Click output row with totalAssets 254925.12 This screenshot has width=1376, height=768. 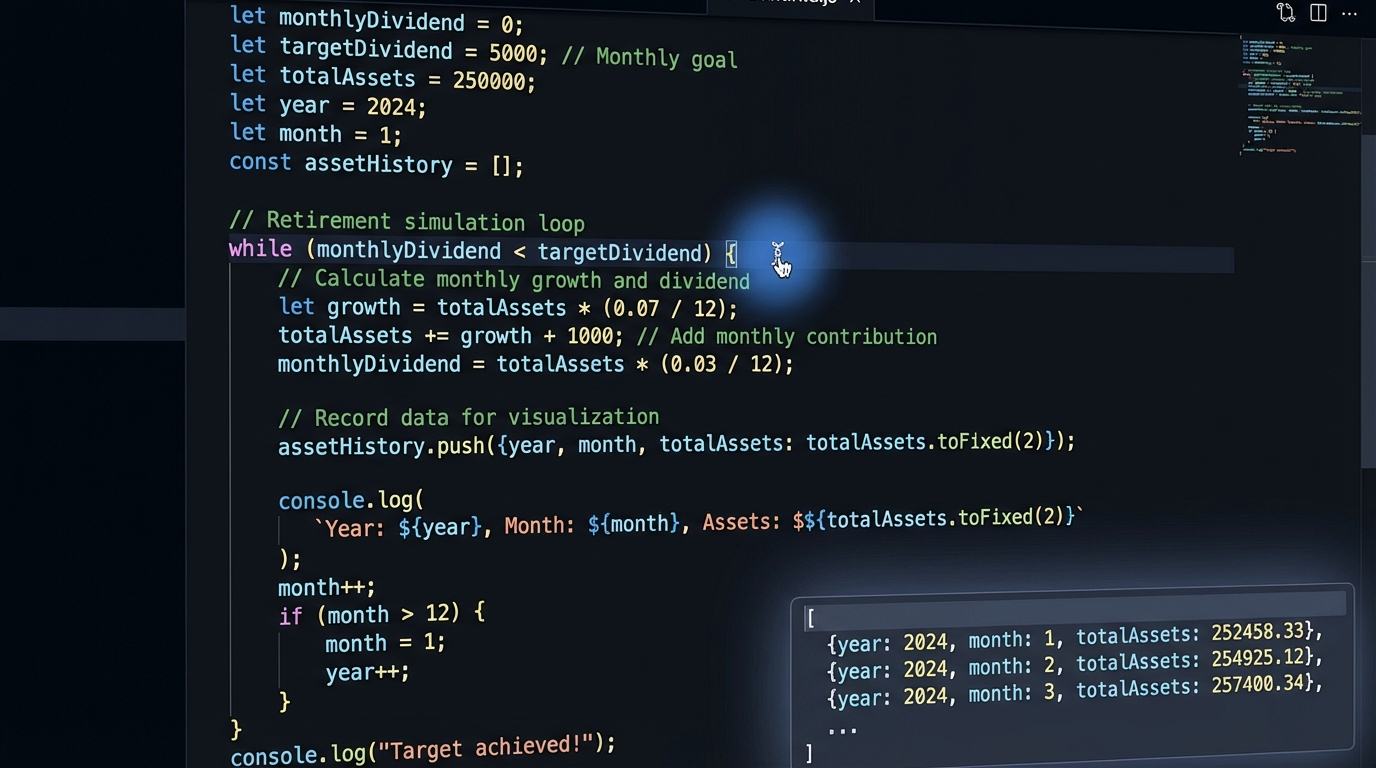1075,664
